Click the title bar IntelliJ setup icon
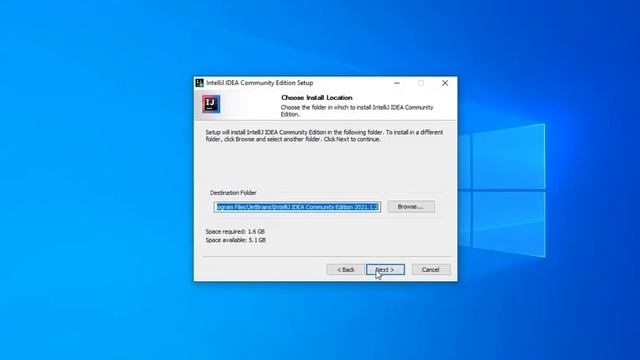The width and height of the screenshot is (640, 360). [200, 83]
